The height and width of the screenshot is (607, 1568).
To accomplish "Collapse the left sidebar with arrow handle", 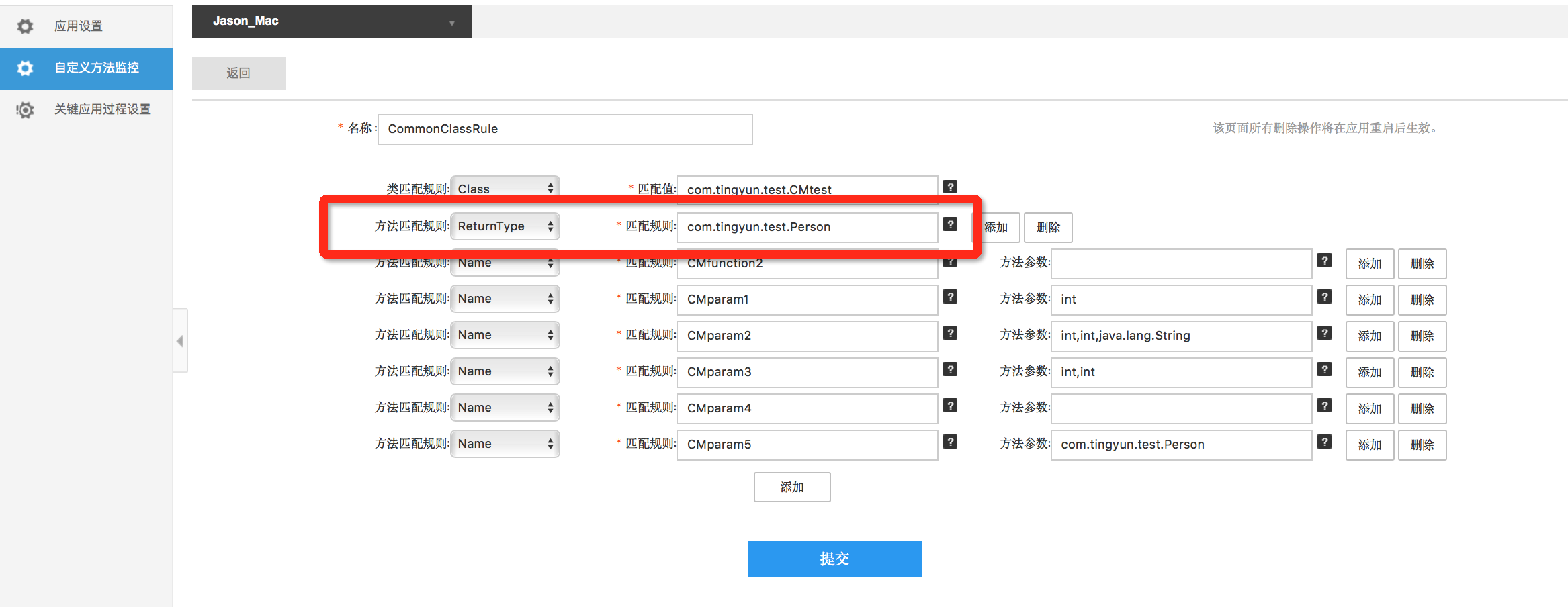I will pyautogui.click(x=179, y=341).
